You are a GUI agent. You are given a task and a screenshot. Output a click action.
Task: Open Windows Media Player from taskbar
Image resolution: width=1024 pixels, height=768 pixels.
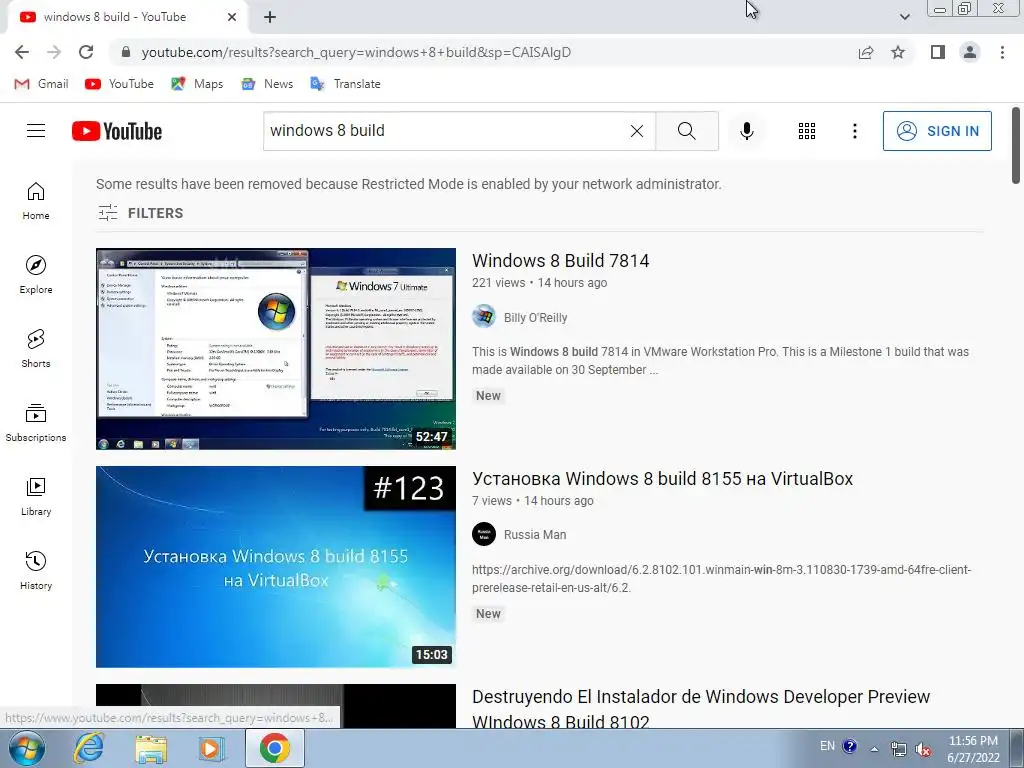click(211, 748)
